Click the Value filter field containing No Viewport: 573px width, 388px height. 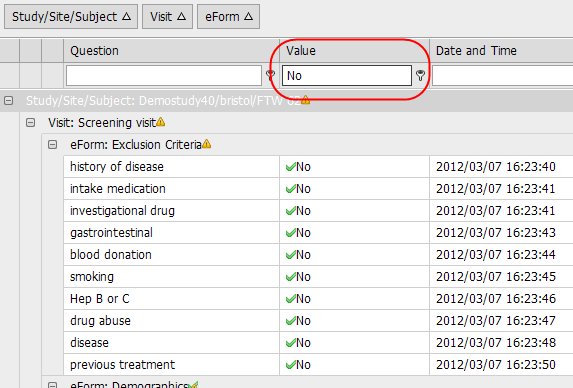(347, 76)
